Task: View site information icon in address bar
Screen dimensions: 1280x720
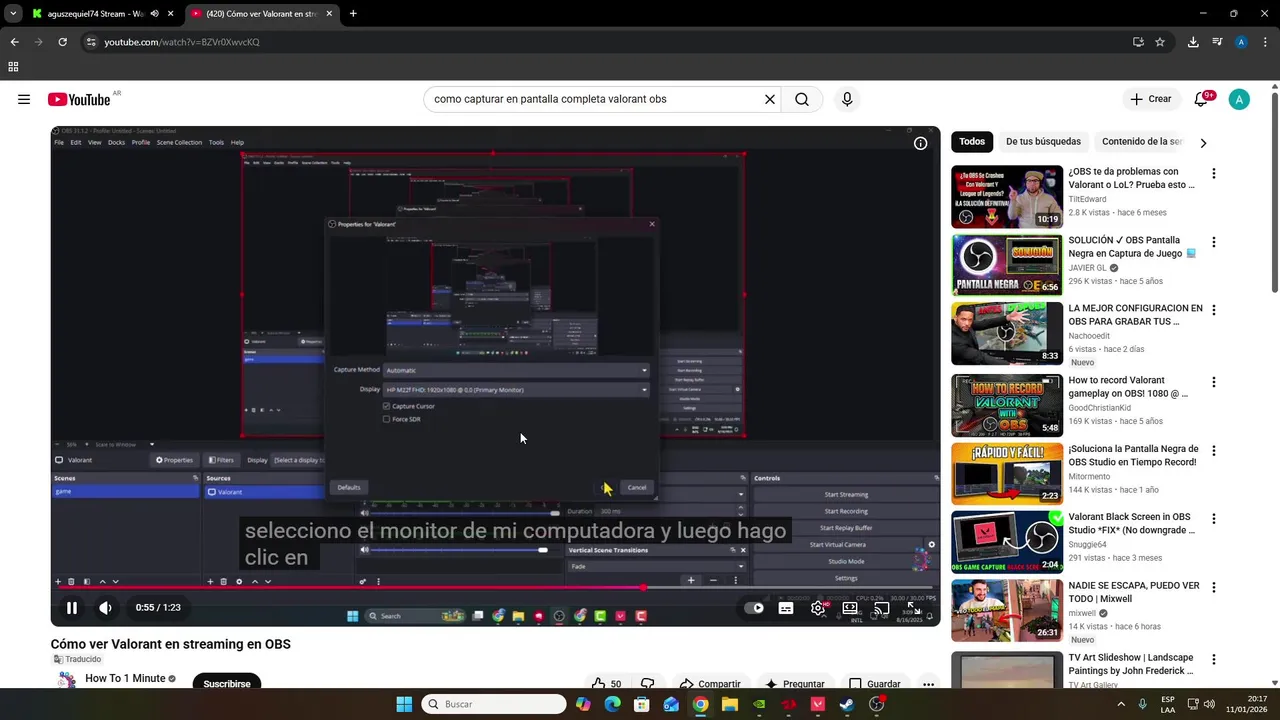Action: pyautogui.click(x=91, y=42)
